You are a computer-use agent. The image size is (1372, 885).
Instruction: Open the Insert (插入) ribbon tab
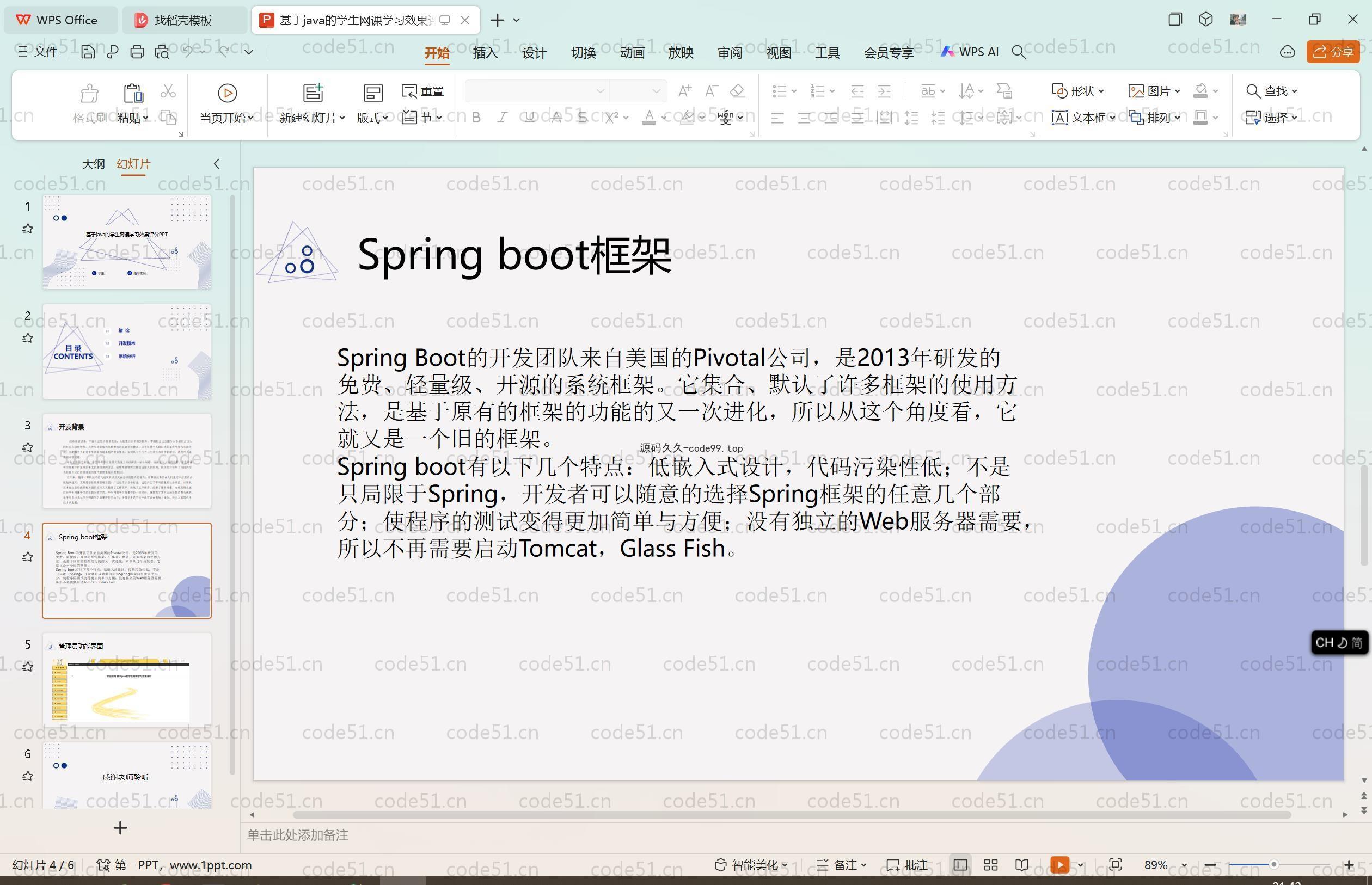(x=485, y=52)
